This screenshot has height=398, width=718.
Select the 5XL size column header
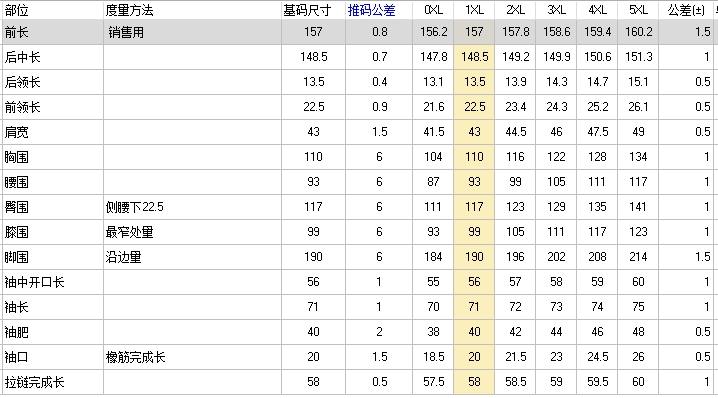(x=638, y=10)
